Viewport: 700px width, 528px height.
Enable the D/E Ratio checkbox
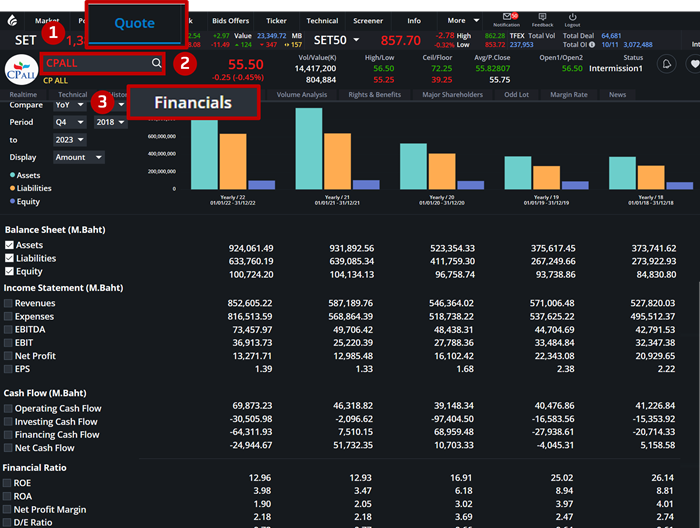pos(7,522)
